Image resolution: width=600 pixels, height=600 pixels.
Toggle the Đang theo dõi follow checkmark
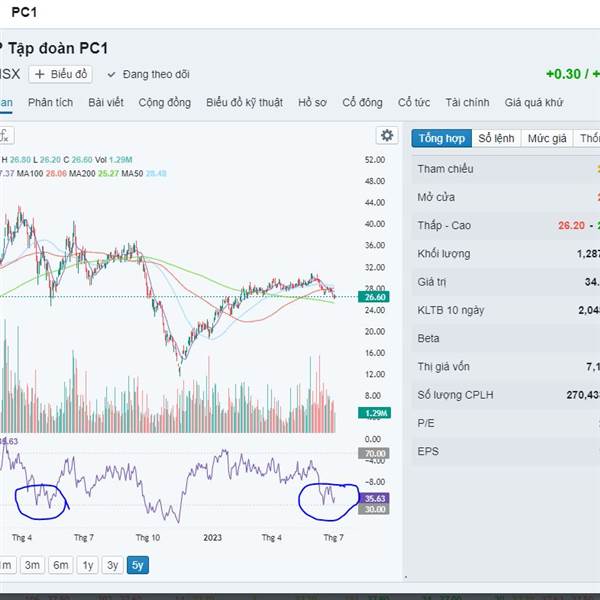point(149,74)
